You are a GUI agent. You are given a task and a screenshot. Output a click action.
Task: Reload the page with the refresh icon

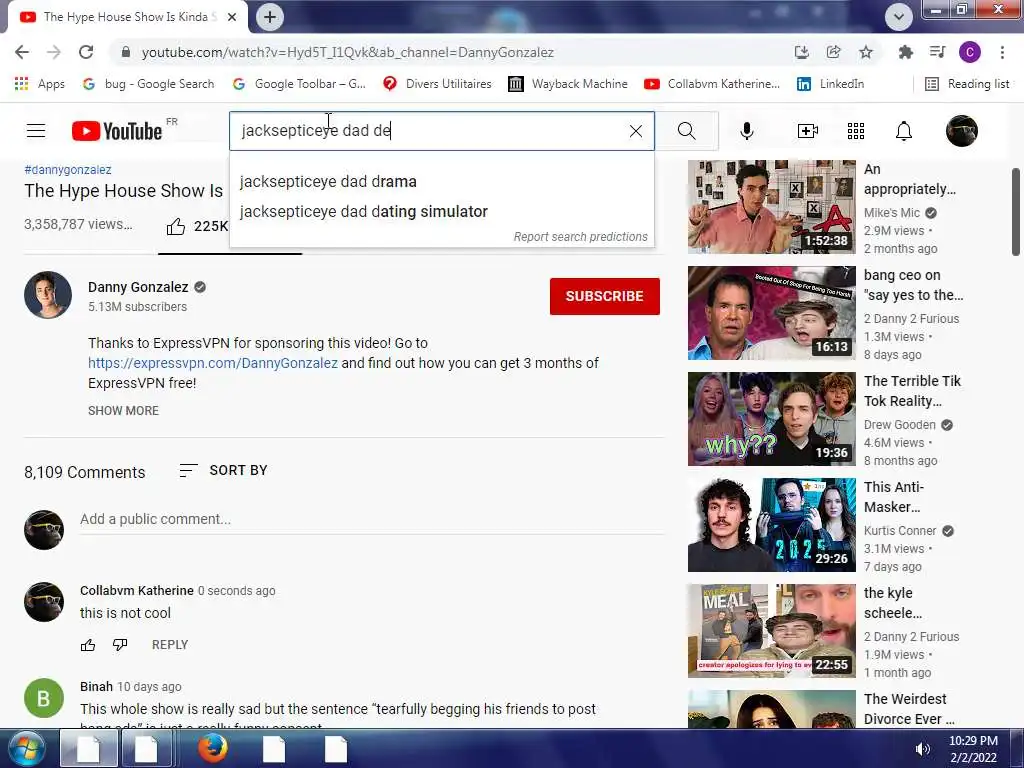tap(86, 52)
